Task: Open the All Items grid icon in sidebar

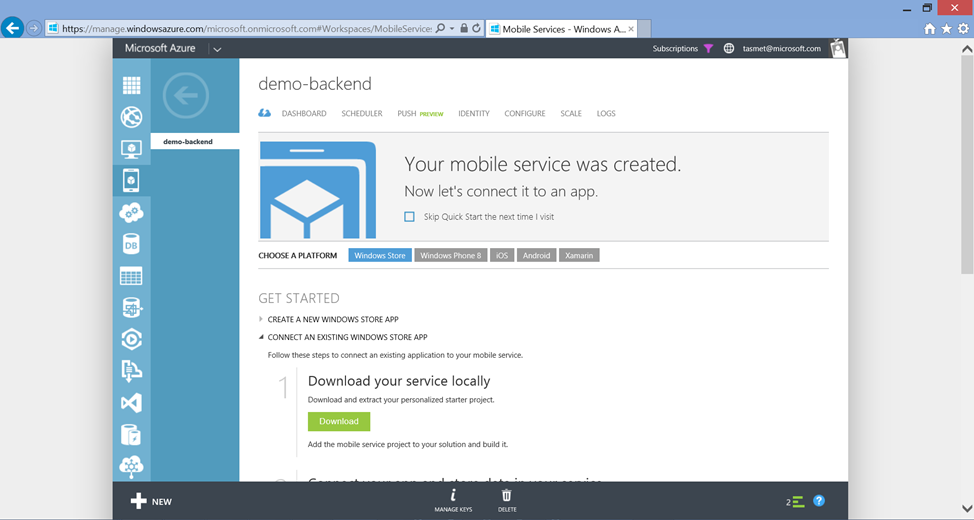Action: click(131, 85)
